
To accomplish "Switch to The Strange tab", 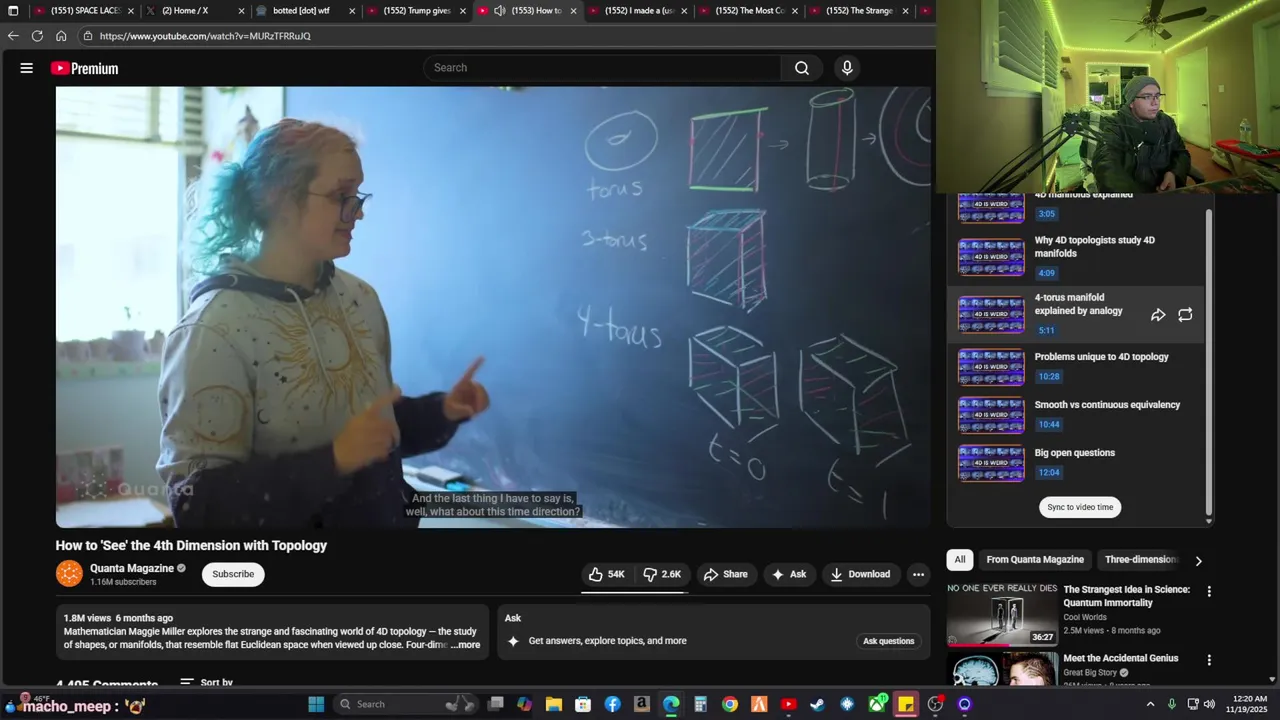I will [x=858, y=11].
